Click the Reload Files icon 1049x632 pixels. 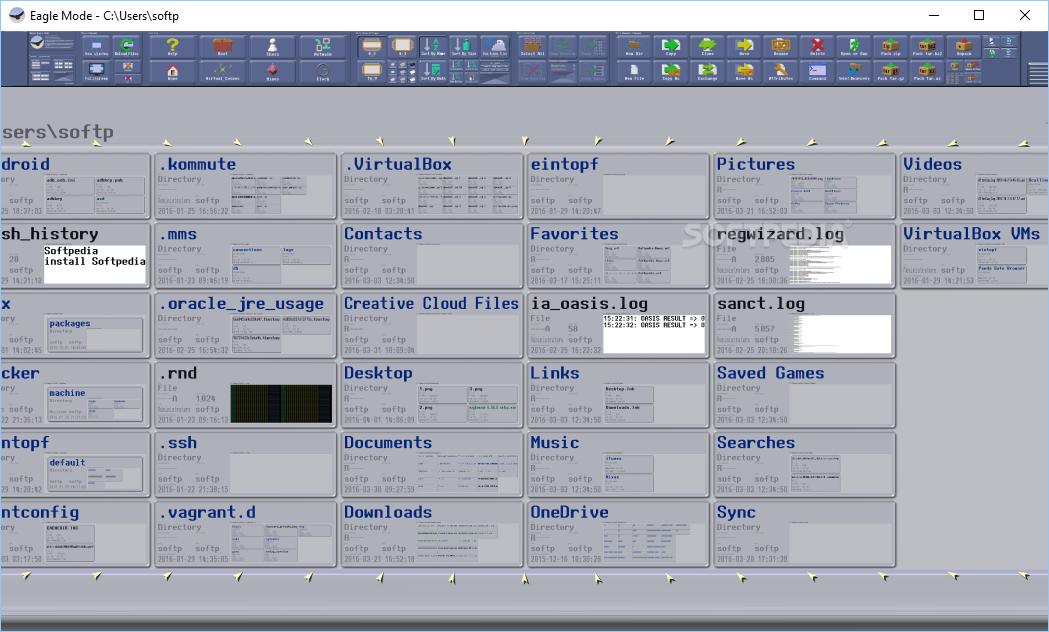coord(126,47)
